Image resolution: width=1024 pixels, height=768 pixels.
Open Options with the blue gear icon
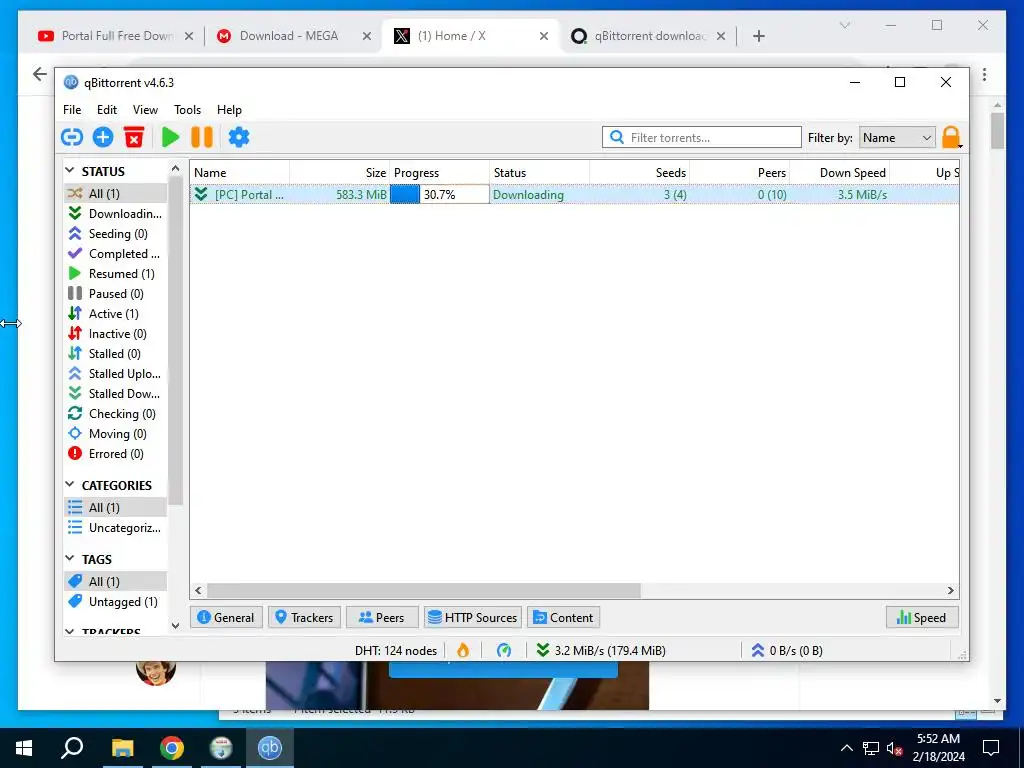239,137
